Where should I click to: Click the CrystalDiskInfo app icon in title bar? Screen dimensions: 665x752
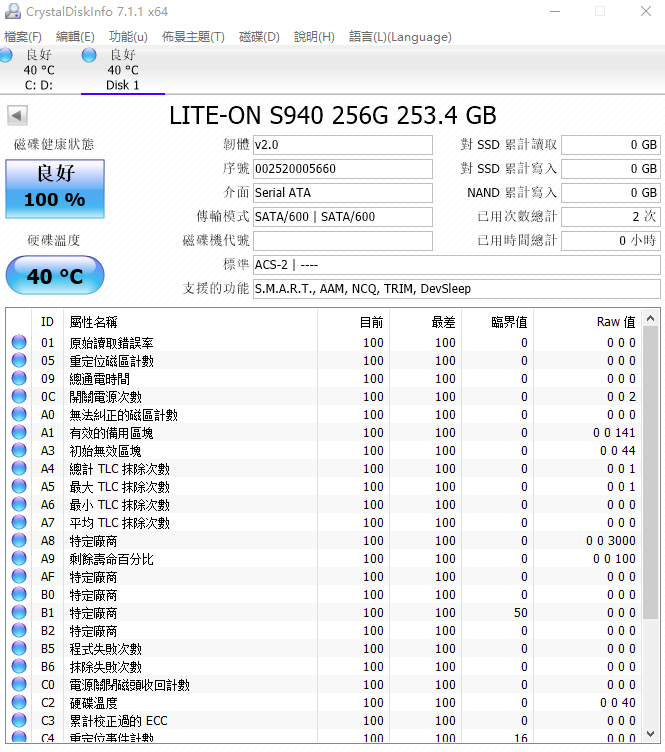point(13,11)
